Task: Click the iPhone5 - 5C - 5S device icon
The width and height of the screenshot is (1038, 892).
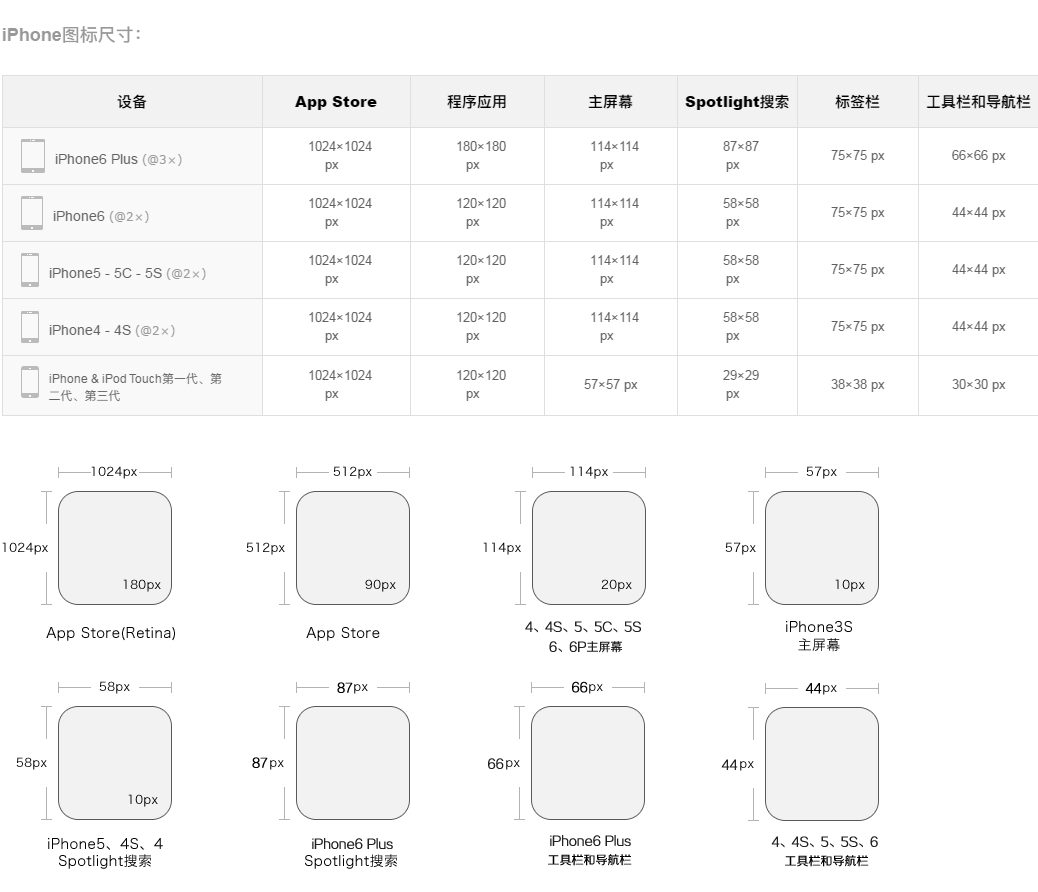Action: pos(30,270)
